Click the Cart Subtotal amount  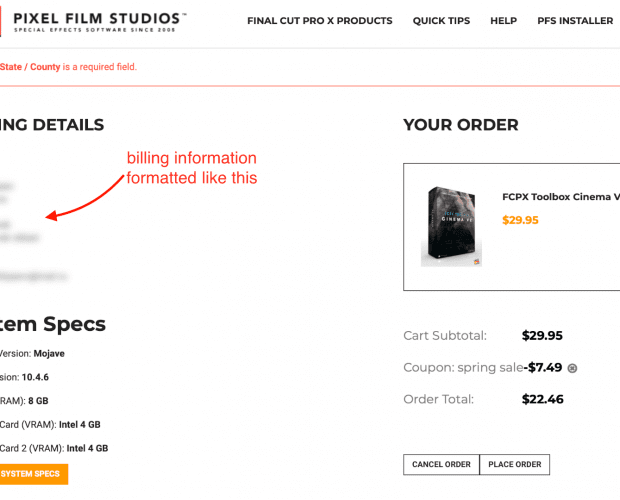coord(542,336)
